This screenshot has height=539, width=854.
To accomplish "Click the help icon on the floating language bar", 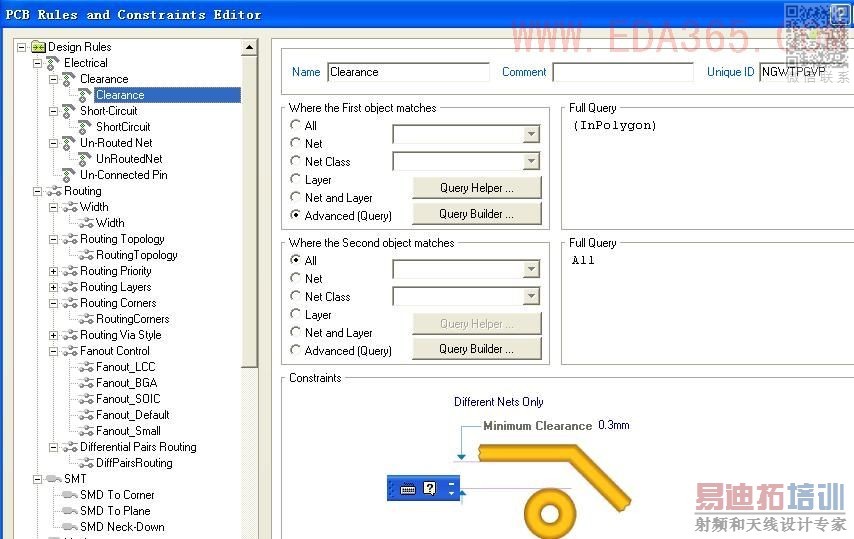I will 430,488.
